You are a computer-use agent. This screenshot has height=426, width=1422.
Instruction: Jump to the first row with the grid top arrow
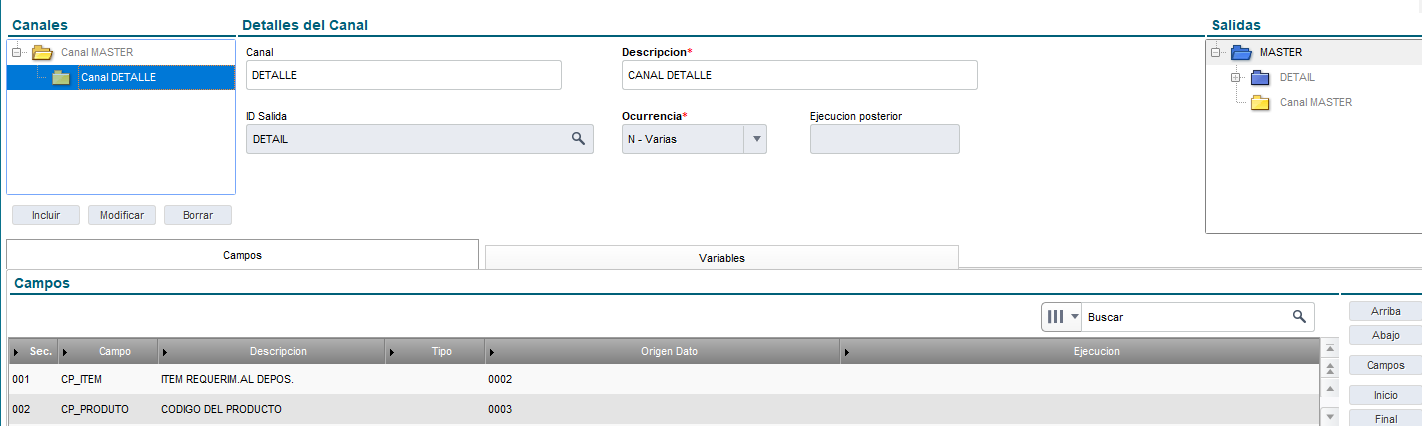(x=1330, y=349)
